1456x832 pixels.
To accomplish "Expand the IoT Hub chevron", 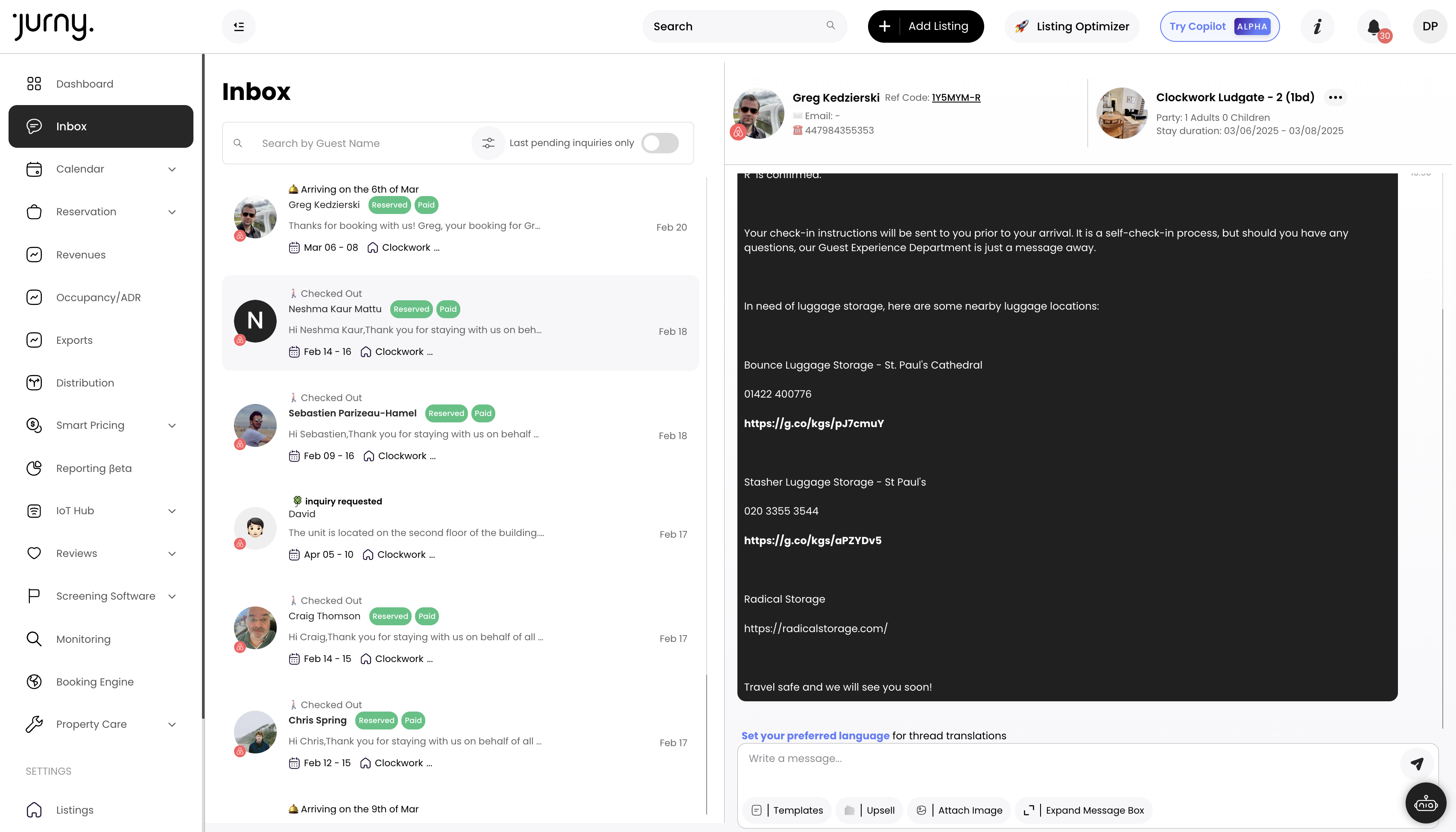I will point(172,511).
